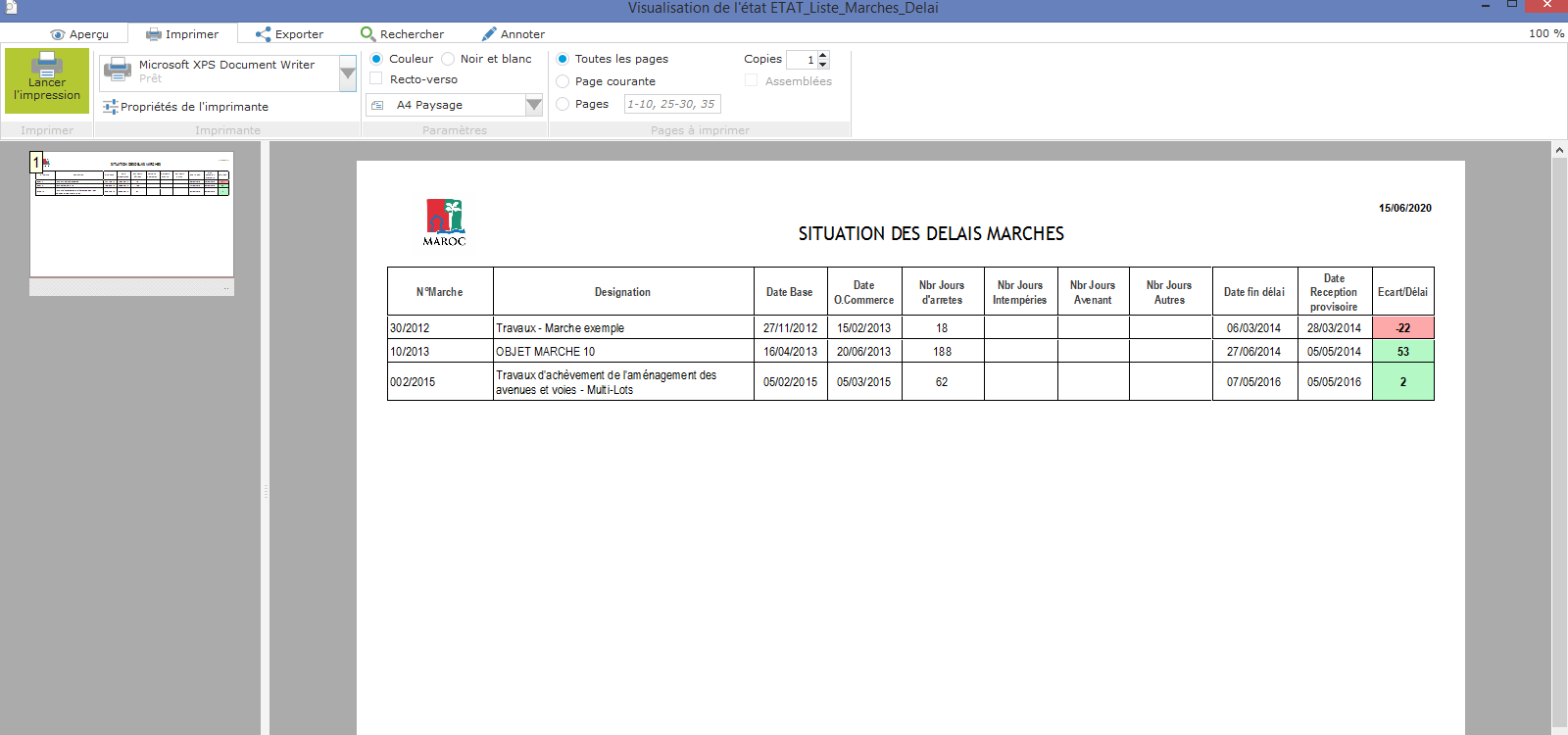Select the Page courante radio button

(x=563, y=81)
